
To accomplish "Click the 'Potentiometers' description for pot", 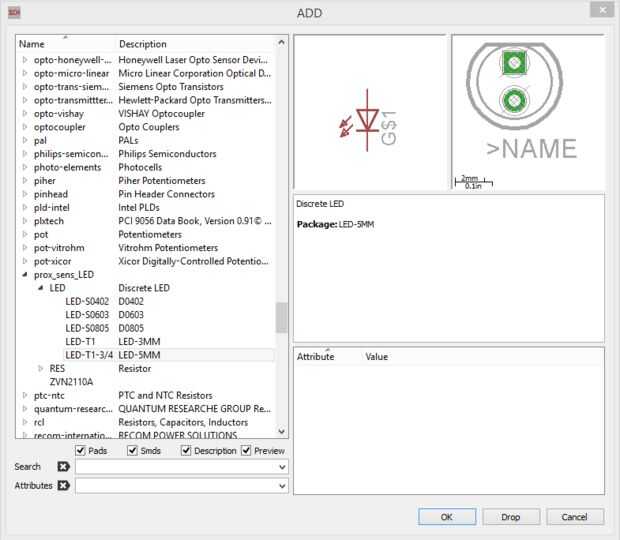I will click(150, 234).
